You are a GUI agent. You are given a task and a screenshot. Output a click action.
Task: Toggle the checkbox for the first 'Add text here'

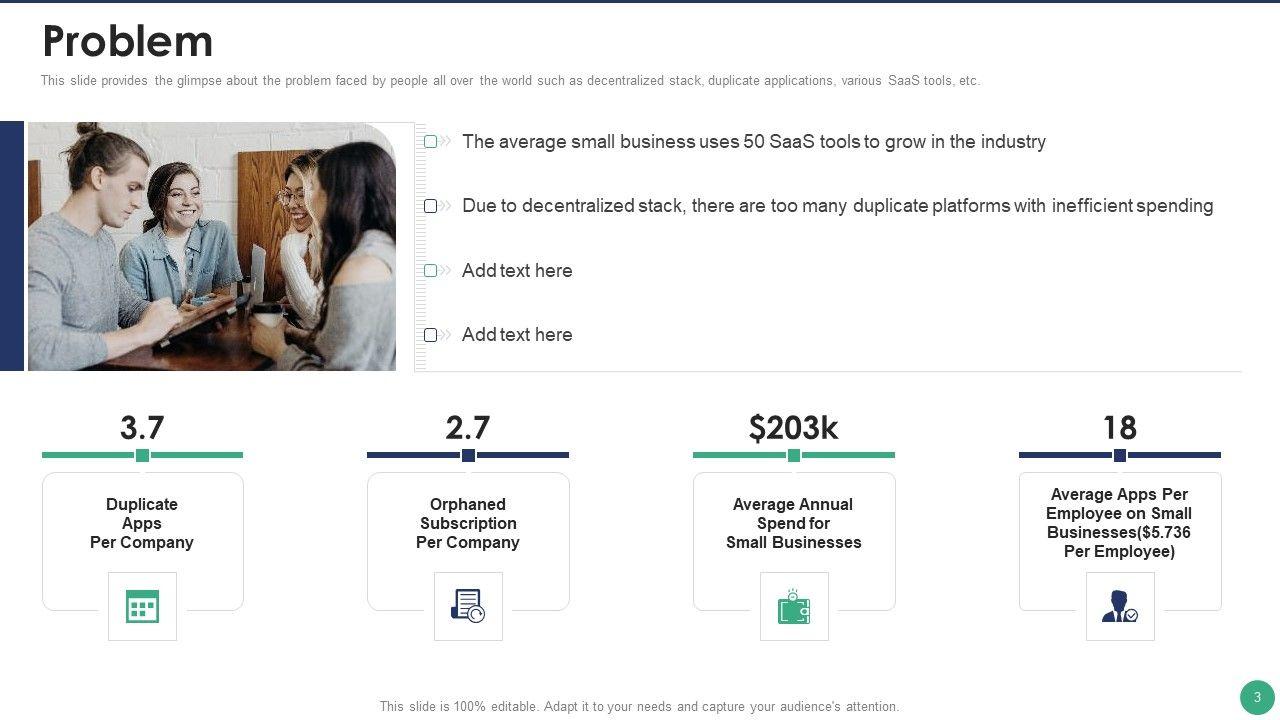tap(431, 271)
